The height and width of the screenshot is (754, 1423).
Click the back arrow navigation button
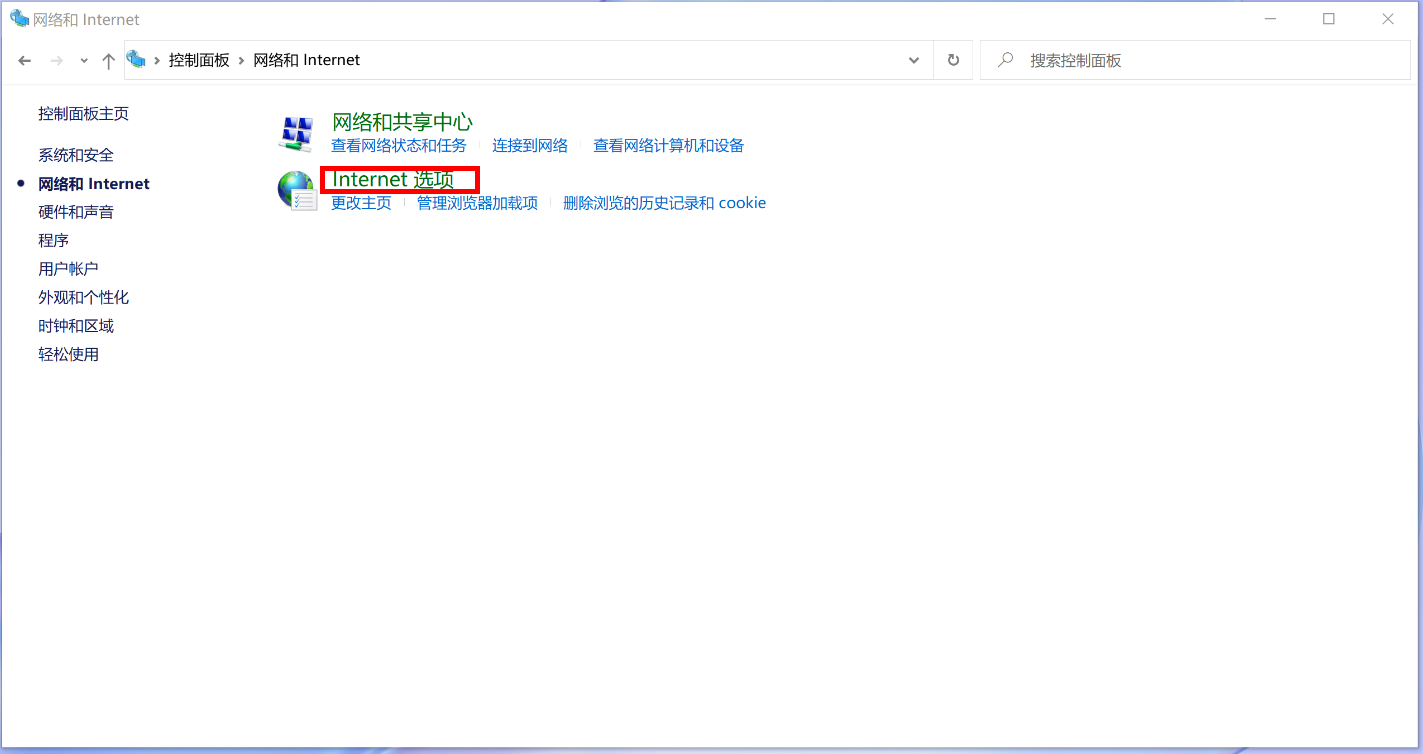pyautogui.click(x=25, y=61)
